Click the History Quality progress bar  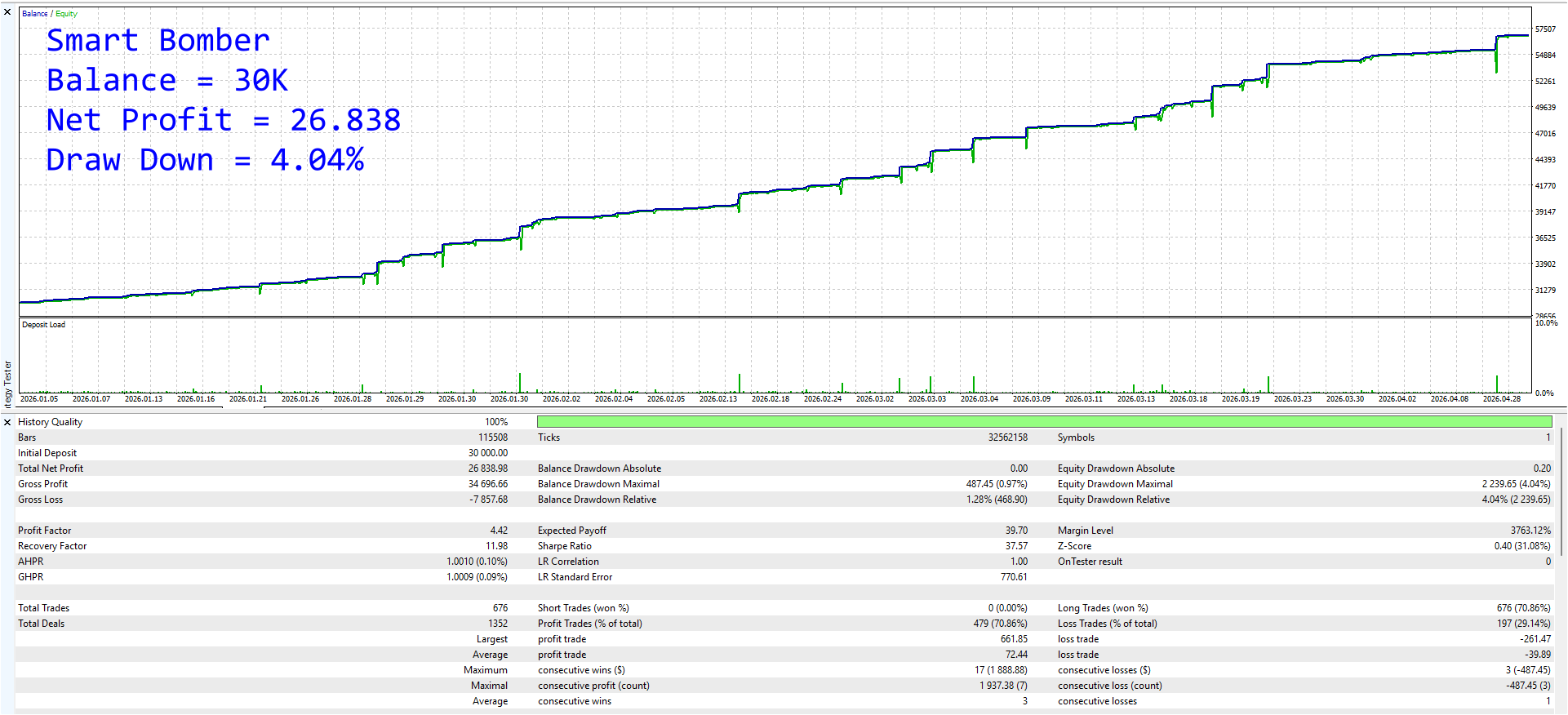point(1044,422)
